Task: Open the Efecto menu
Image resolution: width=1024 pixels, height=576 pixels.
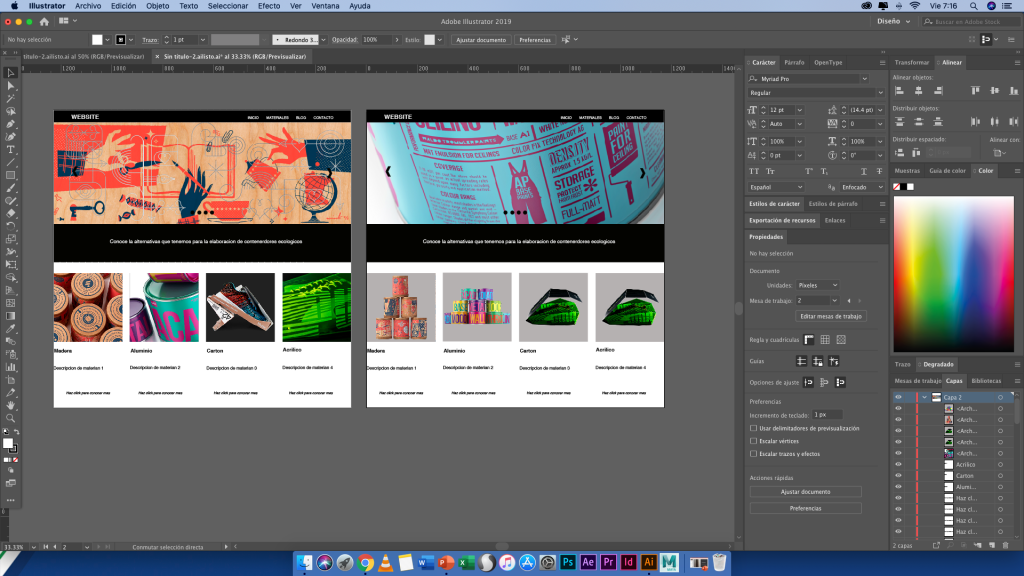Action: [269, 6]
